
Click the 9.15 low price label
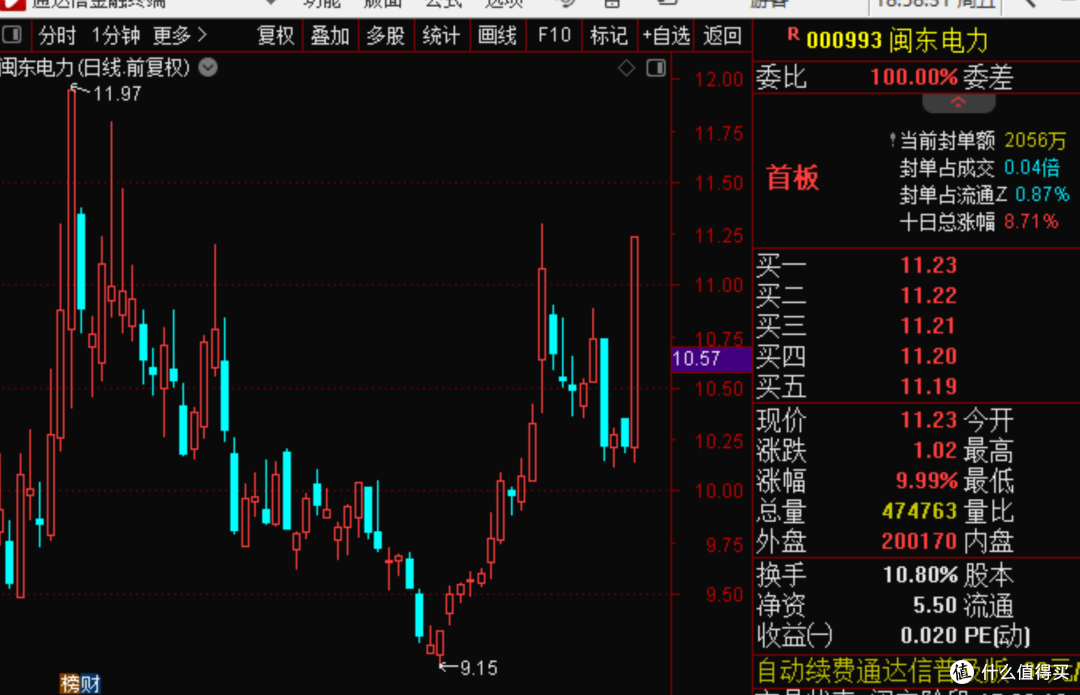click(479, 667)
